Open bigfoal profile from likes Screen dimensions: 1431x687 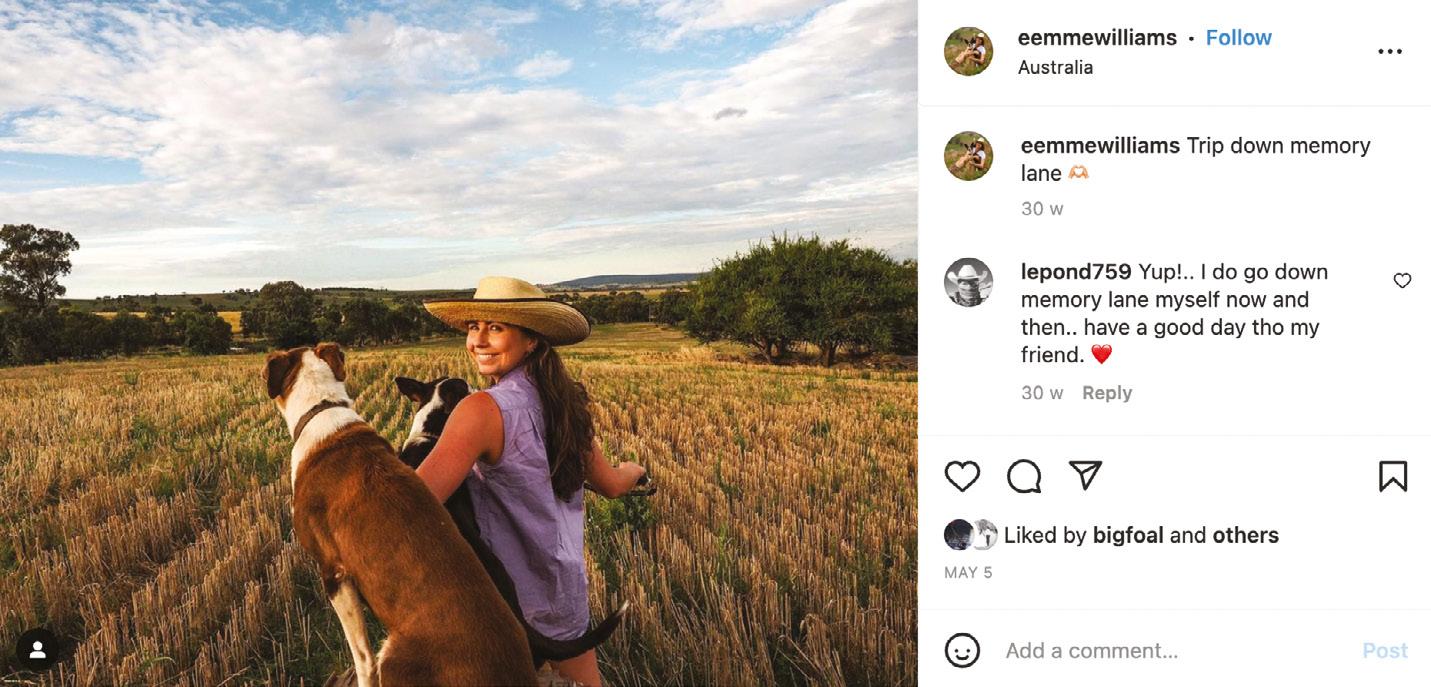tap(1128, 535)
